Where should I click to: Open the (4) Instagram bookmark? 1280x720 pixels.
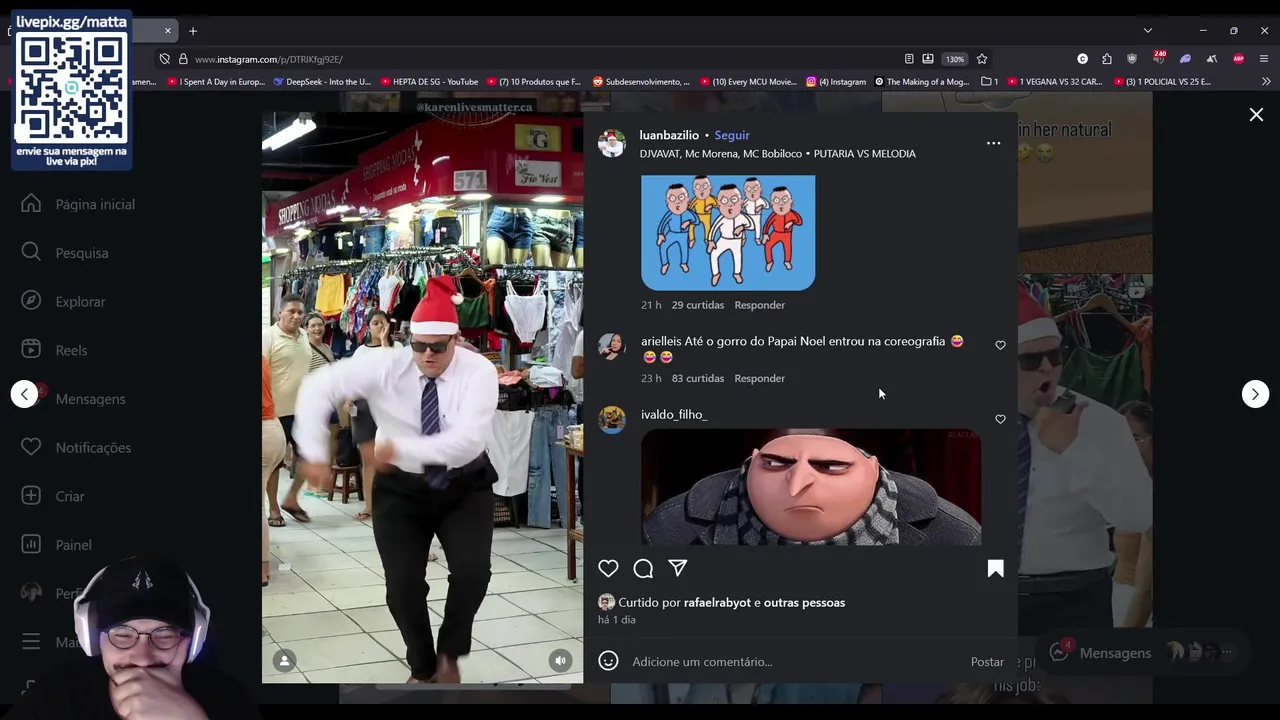[x=836, y=82]
